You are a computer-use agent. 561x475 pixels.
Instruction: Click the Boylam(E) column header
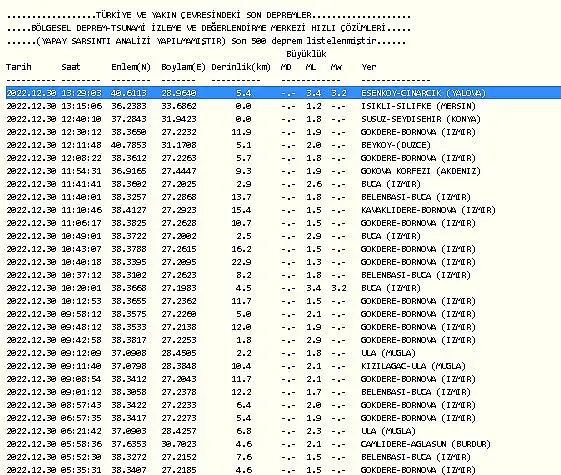(x=183, y=67)
